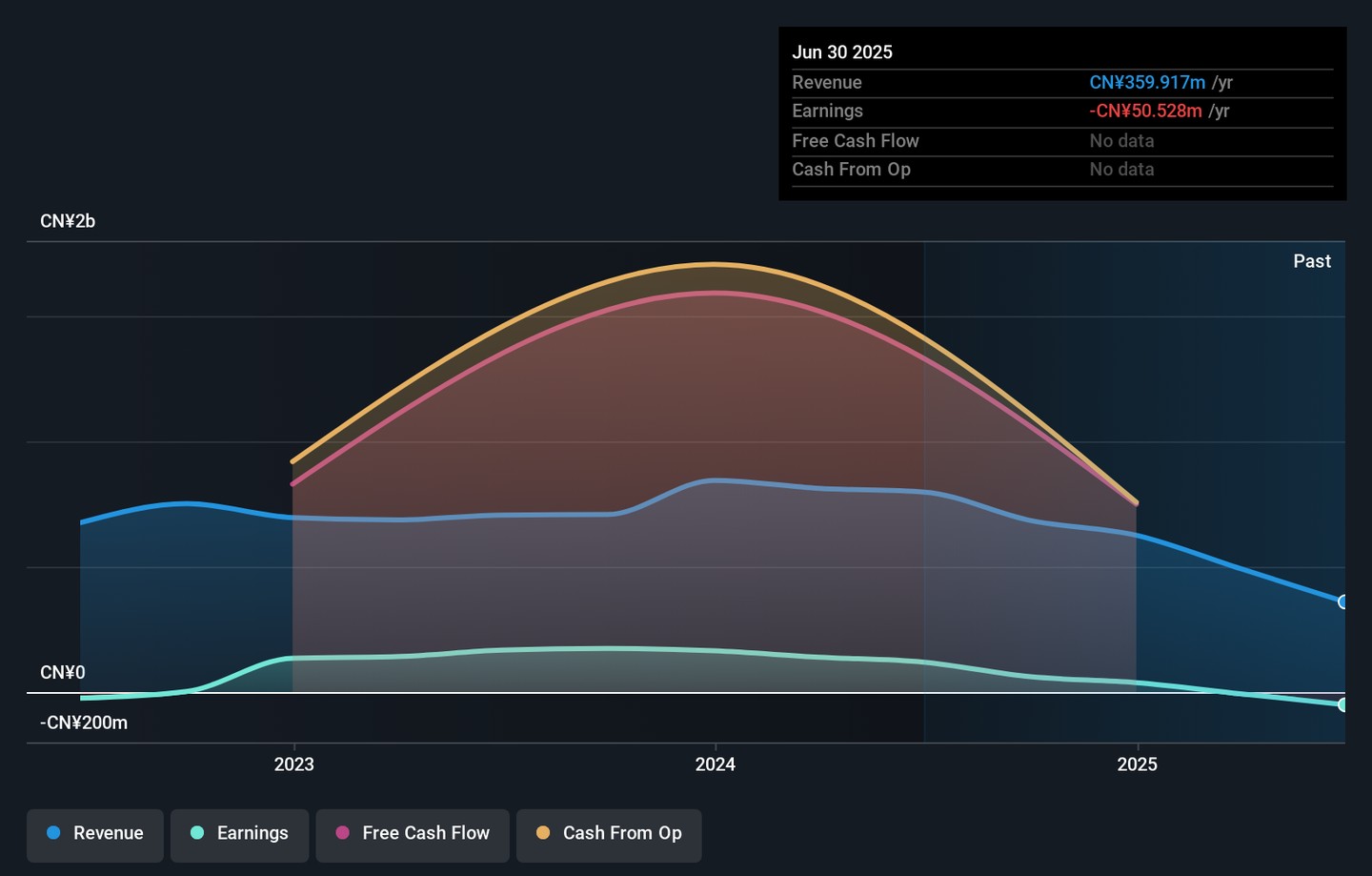Select the Earnings line endpoint marker
The height and width of the screenshot is (876, 1372).
(1342, 704)
